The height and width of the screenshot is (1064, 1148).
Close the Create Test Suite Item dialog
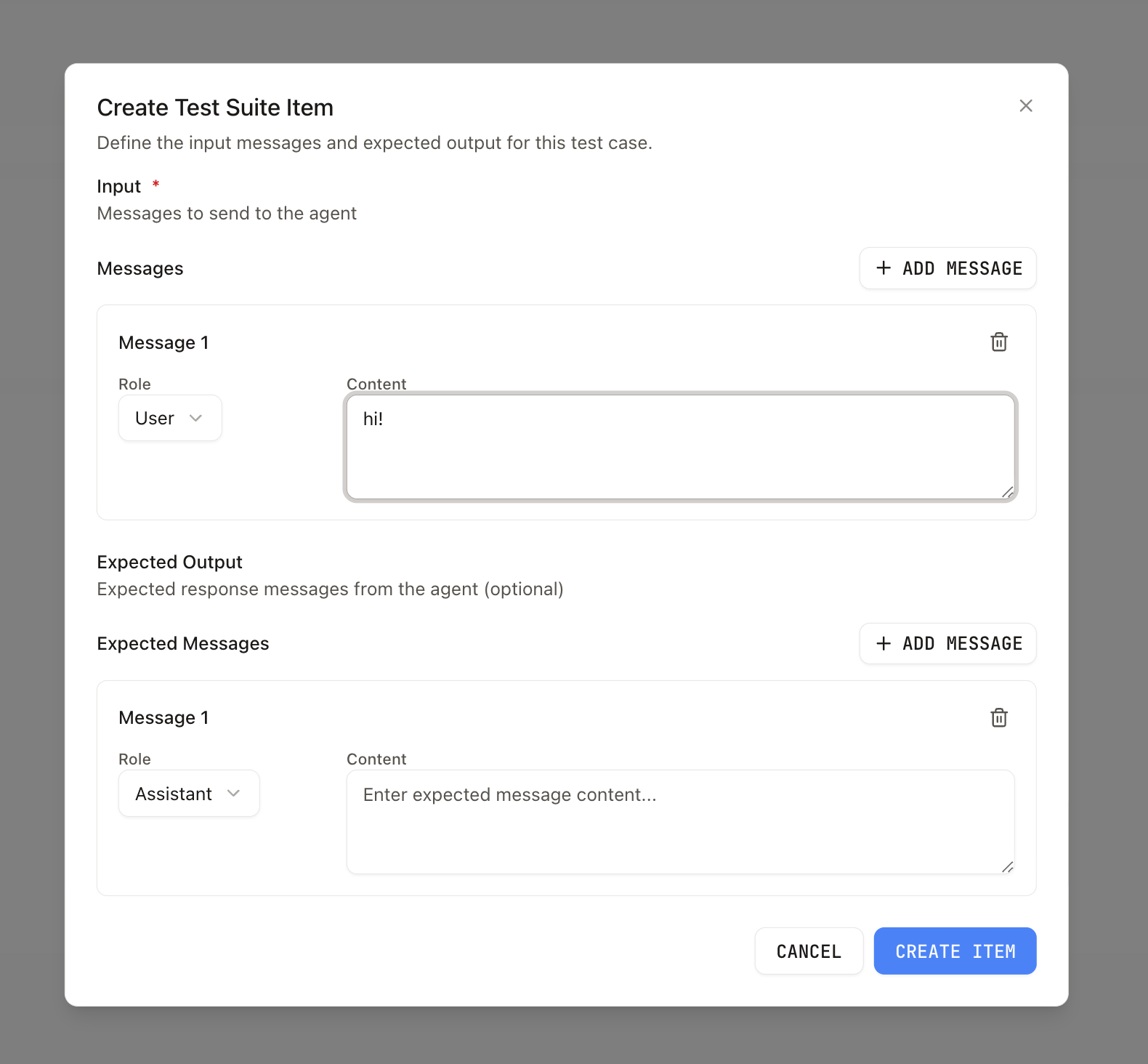pyautogui.click(x=1025, y=106)
